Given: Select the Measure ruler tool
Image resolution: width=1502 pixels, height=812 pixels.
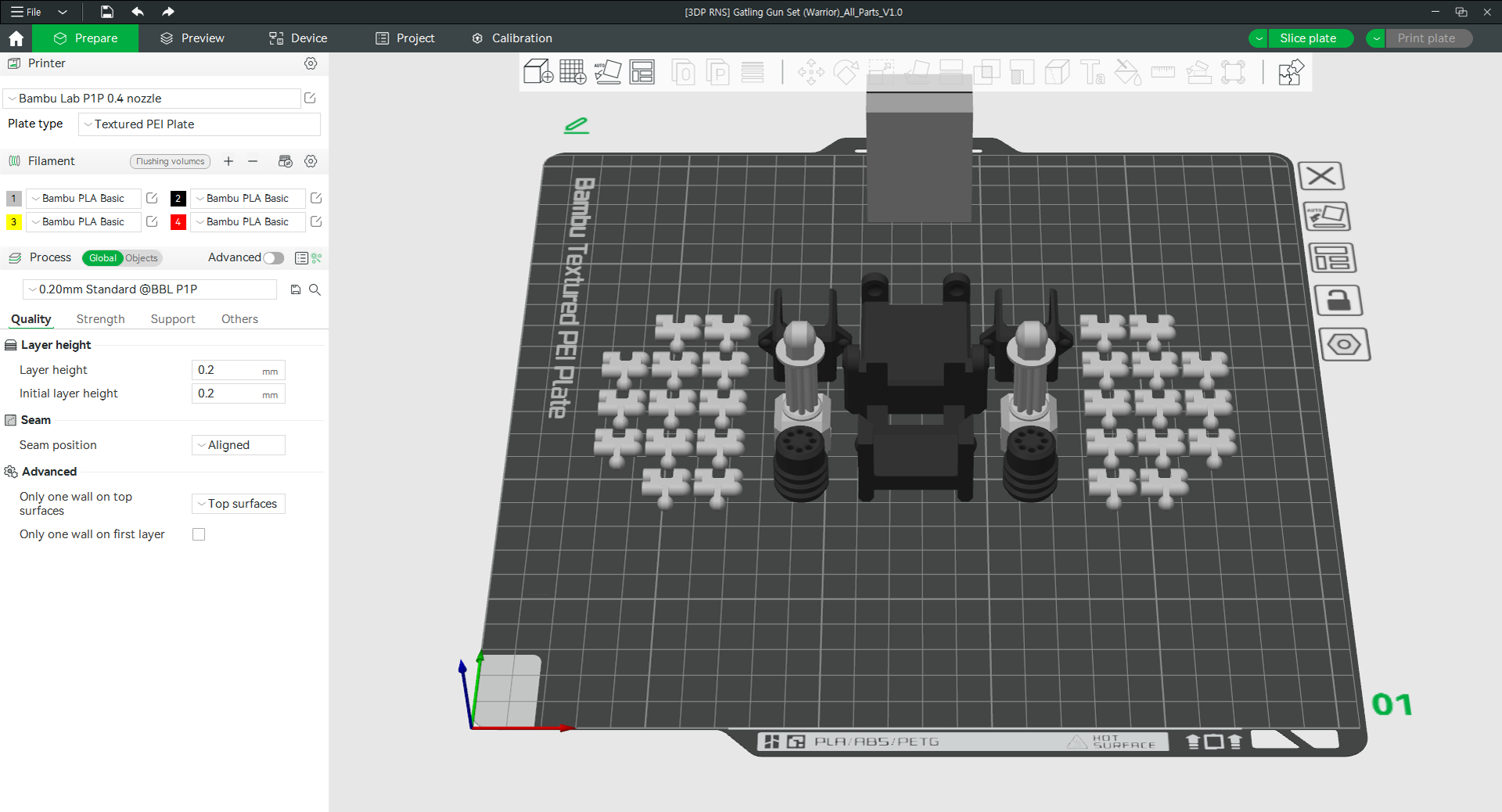Looking at the screenshot, I should pos(1162,72).
